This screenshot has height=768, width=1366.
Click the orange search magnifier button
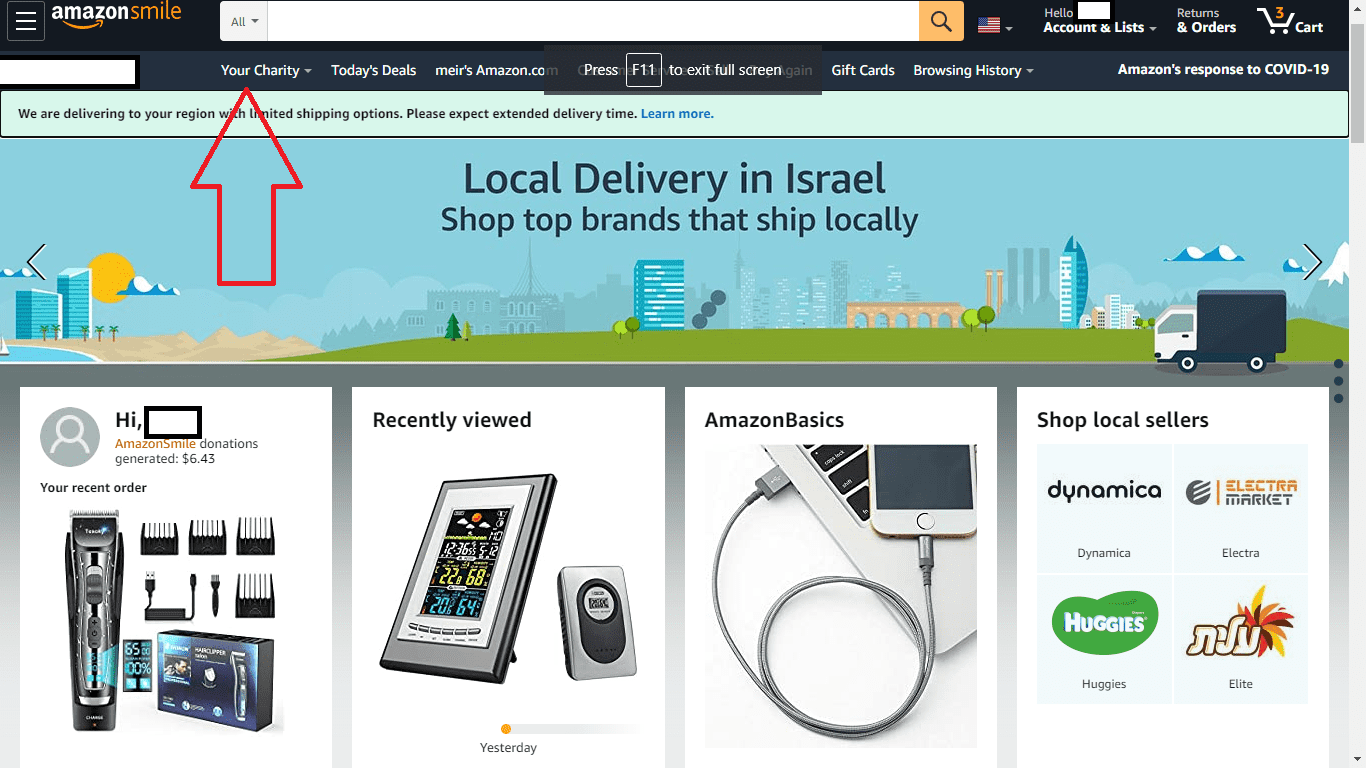(941, 21)
